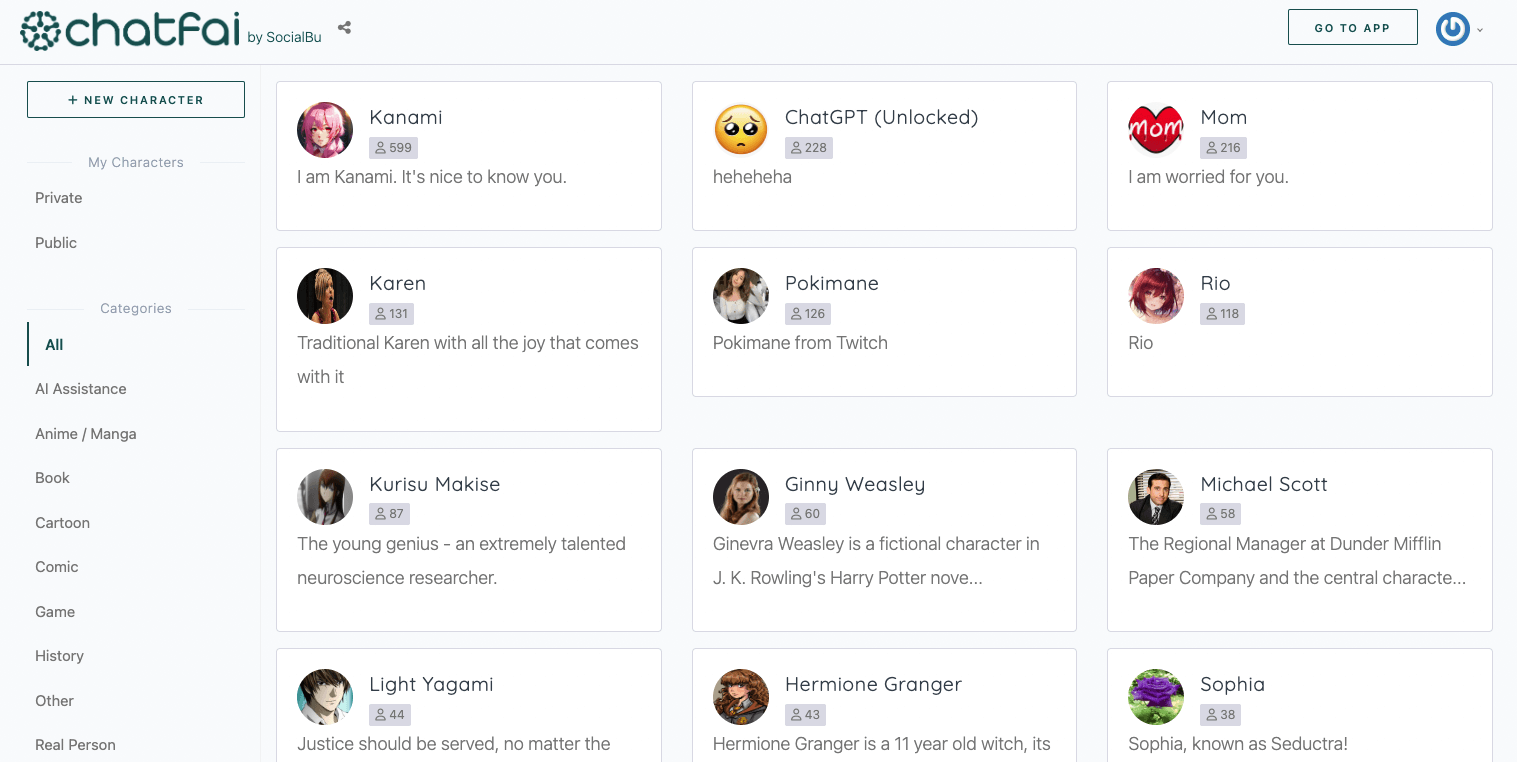Open the Karen character avatar
The image size is (1517, 762).
pyautogui.click(x=325, y=296)
